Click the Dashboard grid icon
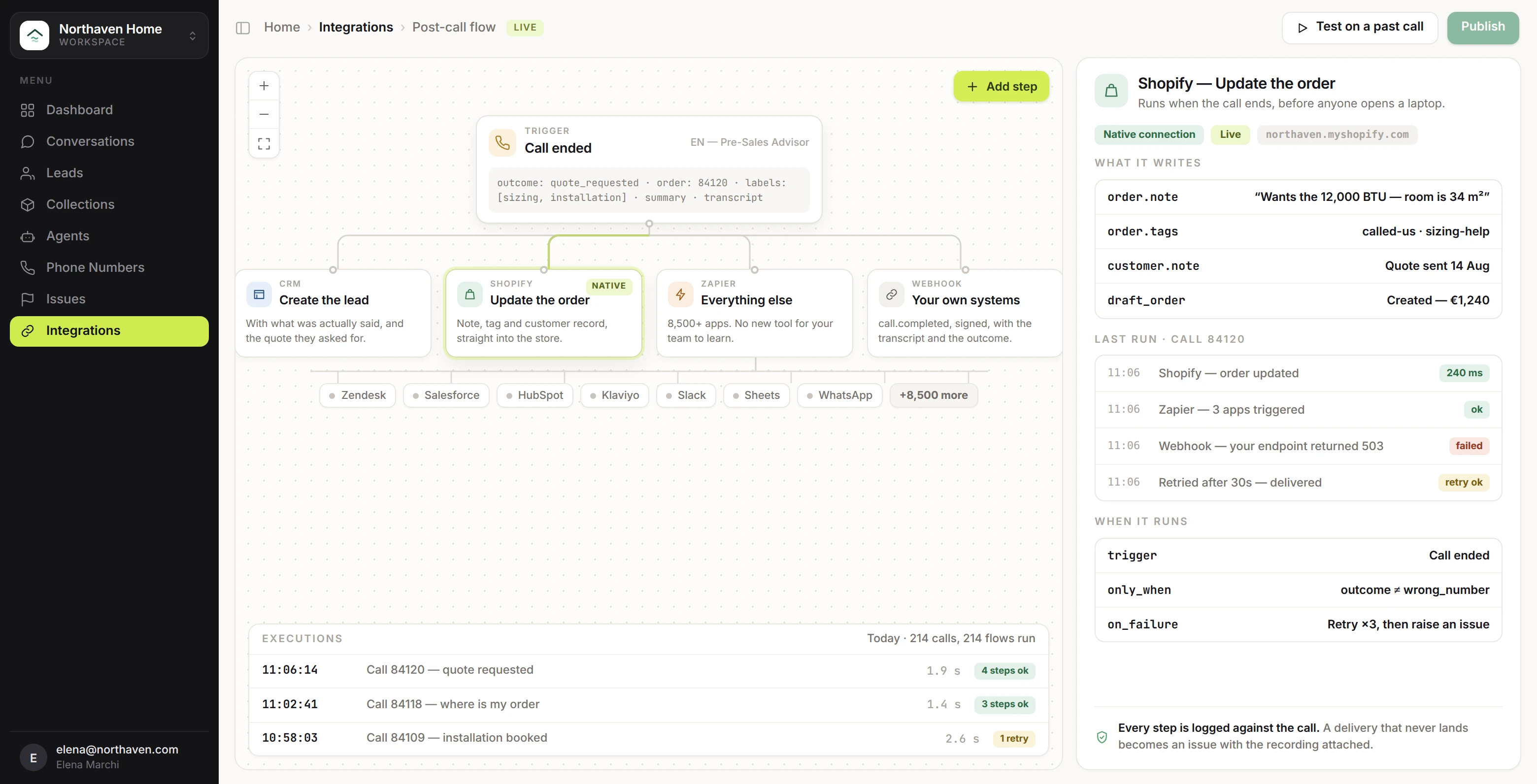 click(28, 110)
